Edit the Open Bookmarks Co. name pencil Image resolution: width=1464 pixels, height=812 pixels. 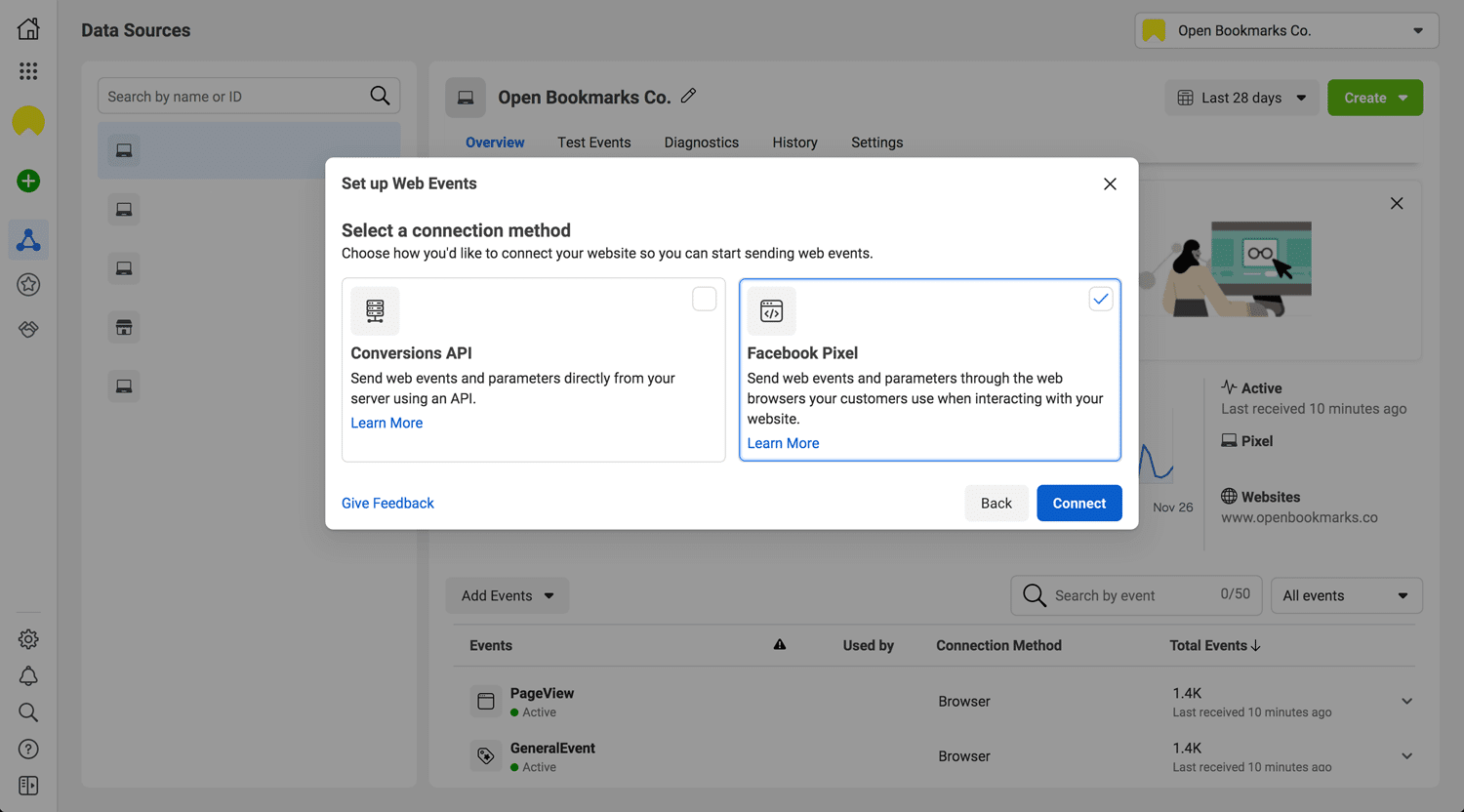[688, 96]
